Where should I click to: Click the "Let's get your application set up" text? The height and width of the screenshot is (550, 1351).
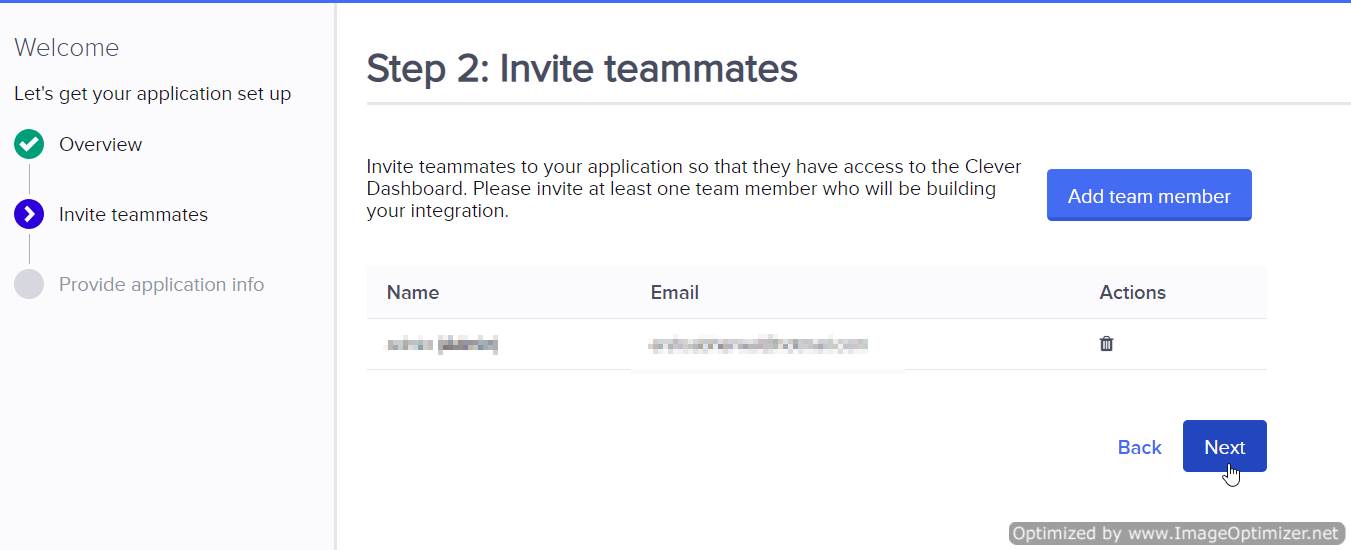pos(152,94)
